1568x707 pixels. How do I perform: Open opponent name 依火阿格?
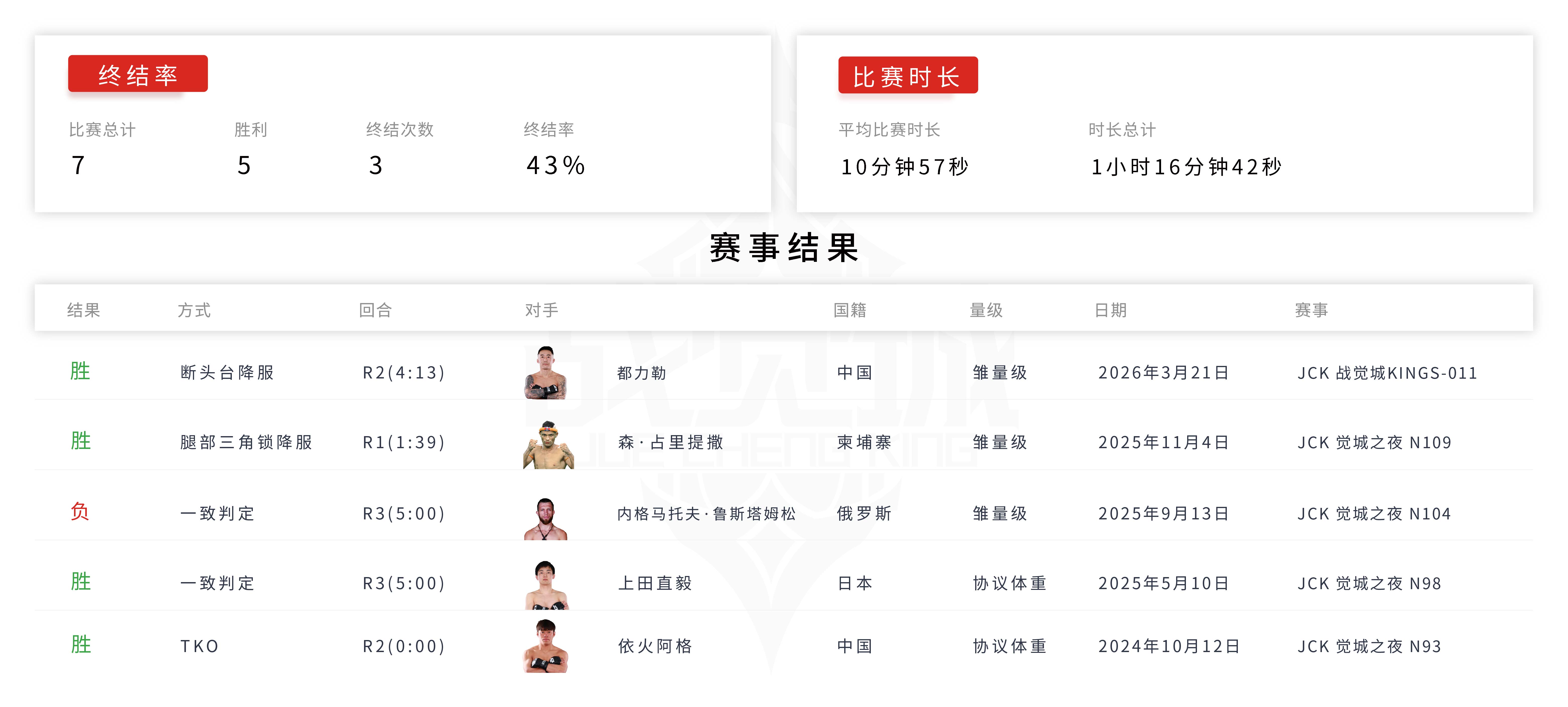pyautogui.click(x=655, y=646)
